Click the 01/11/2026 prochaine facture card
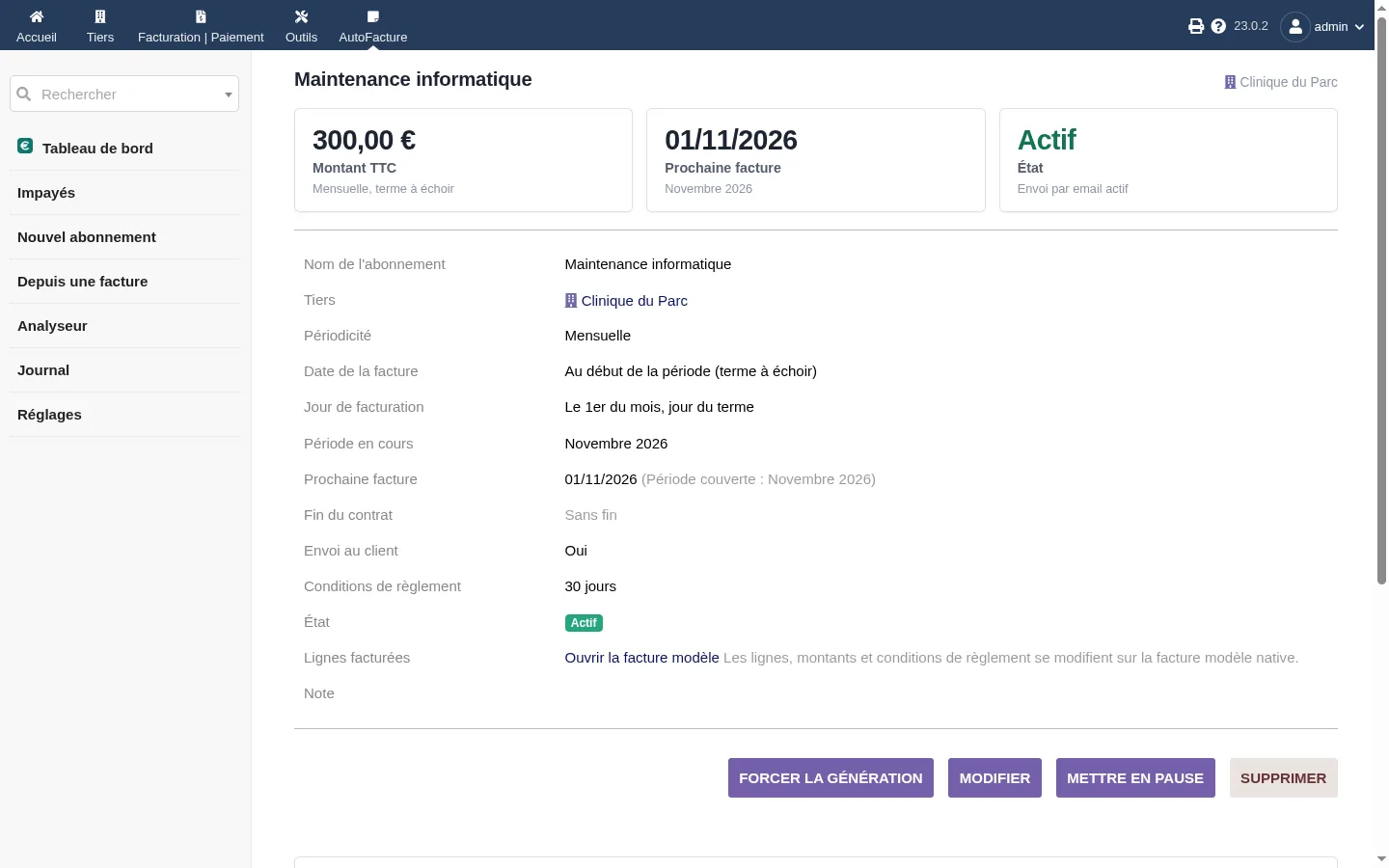 [816, 160]
